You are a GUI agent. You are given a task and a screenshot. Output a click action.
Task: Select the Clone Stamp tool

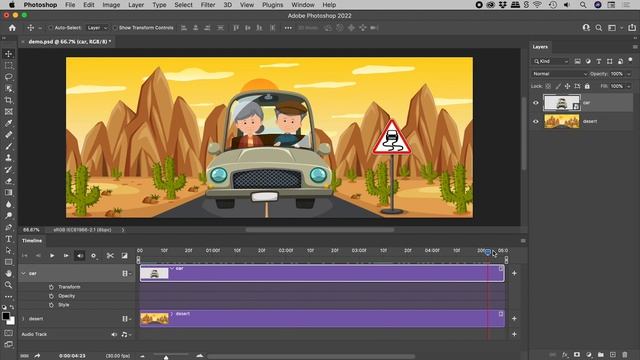pos(9,158)
